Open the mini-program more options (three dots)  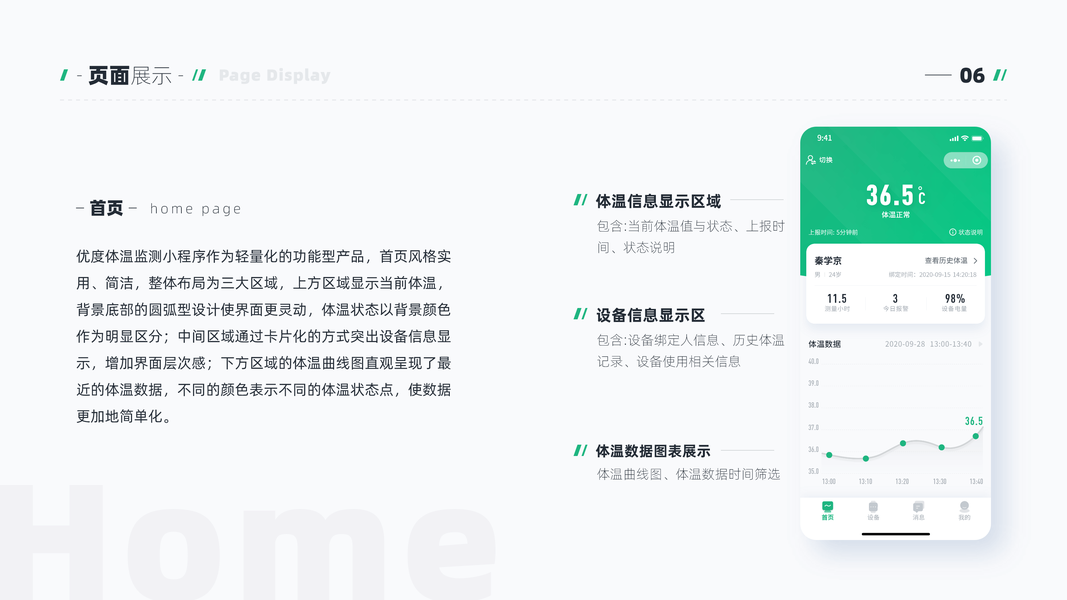click(x=955, y=161)
